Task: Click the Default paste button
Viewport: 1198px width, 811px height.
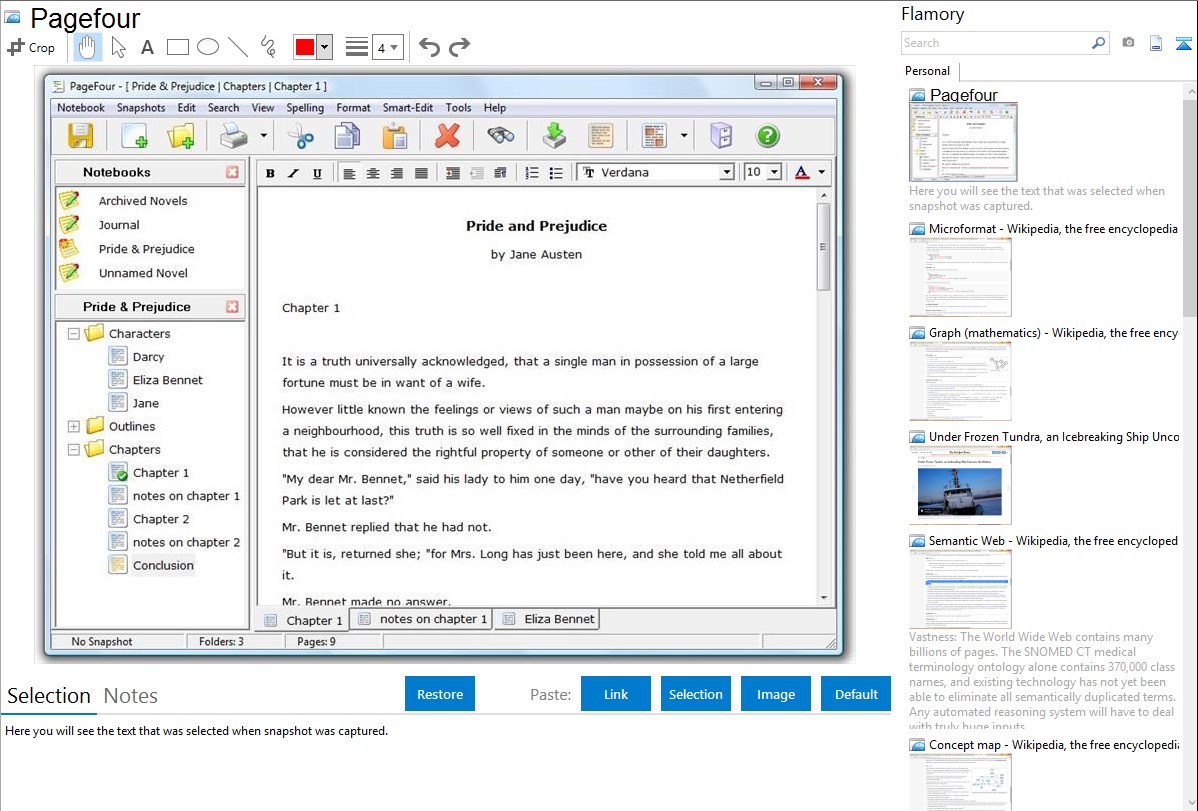Action: point(856,694)
